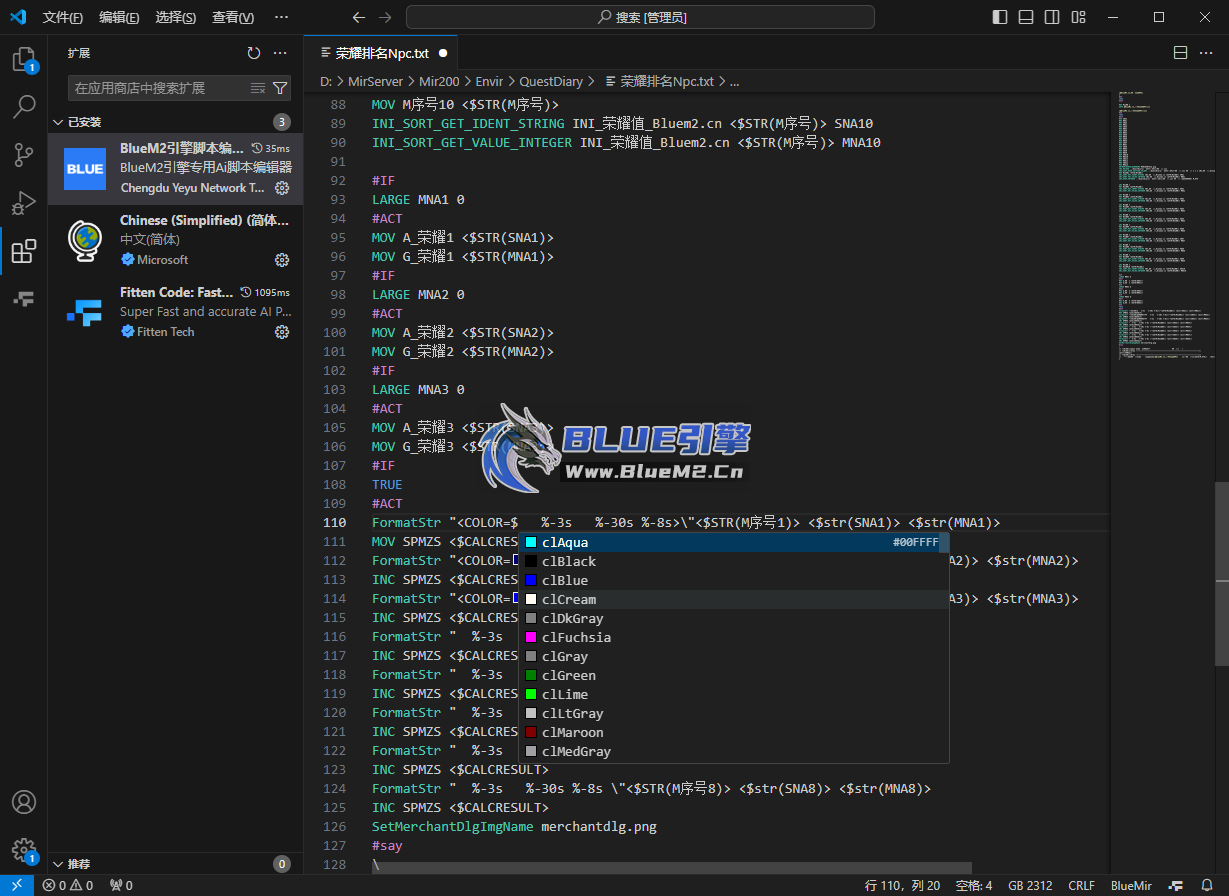Expand the 推荐 section

tap(175, 864)
